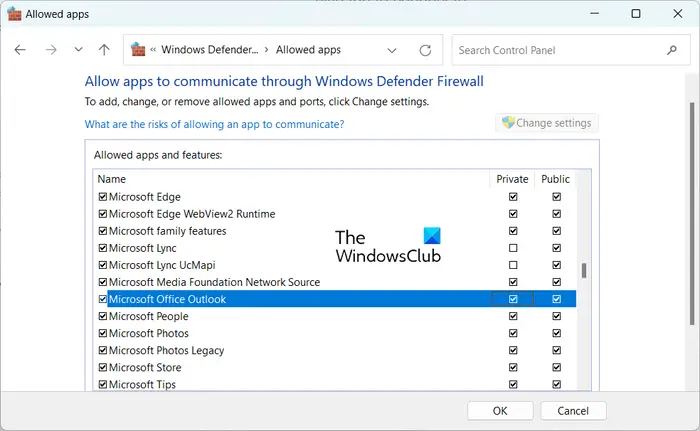700x431 pixels.
Task: Toggle Microsoft family features Private checkbox
Action: (x=513, y=231)
